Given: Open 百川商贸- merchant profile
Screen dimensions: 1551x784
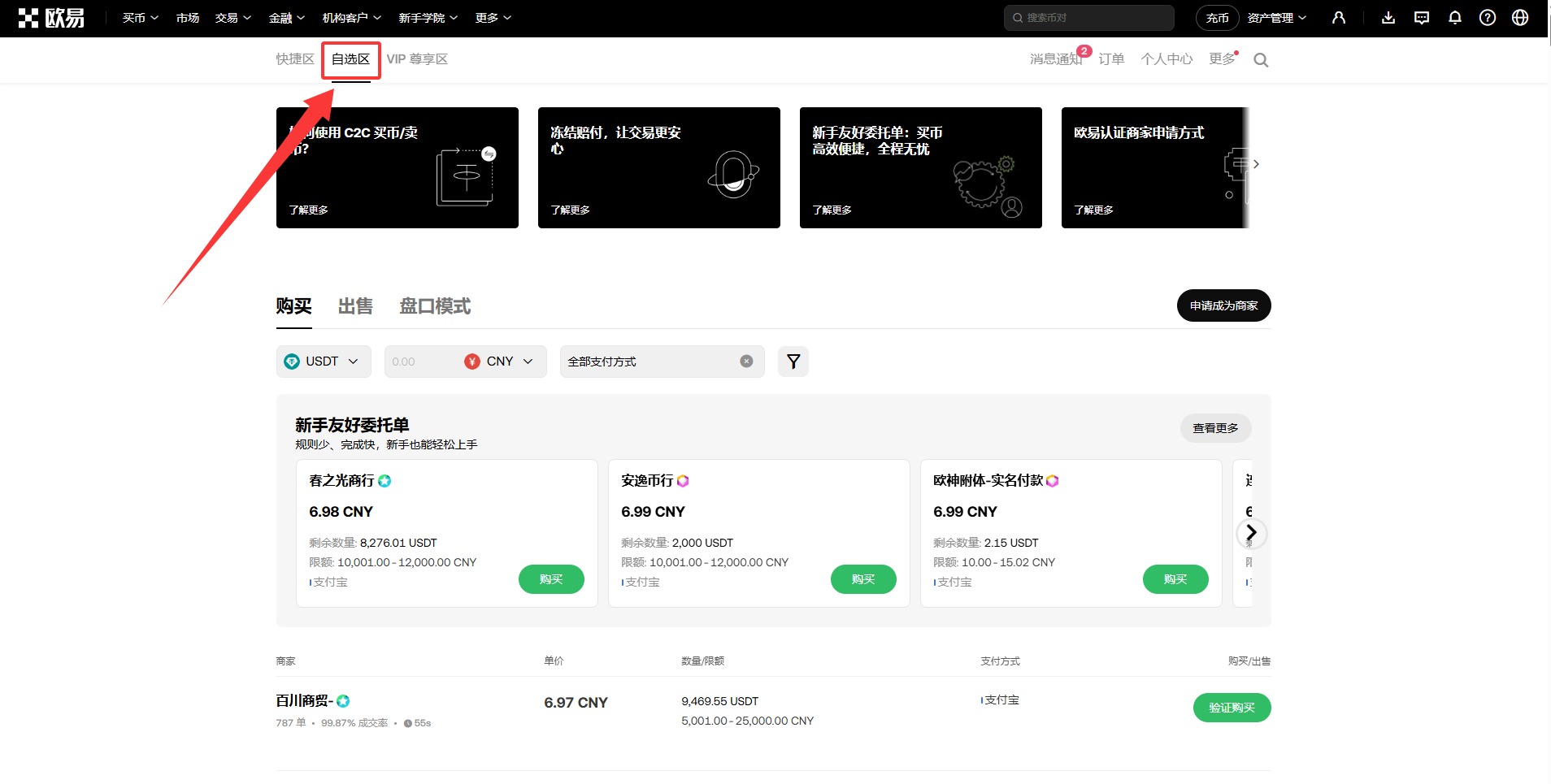Looking at the screenshot, I should [305, 701].
